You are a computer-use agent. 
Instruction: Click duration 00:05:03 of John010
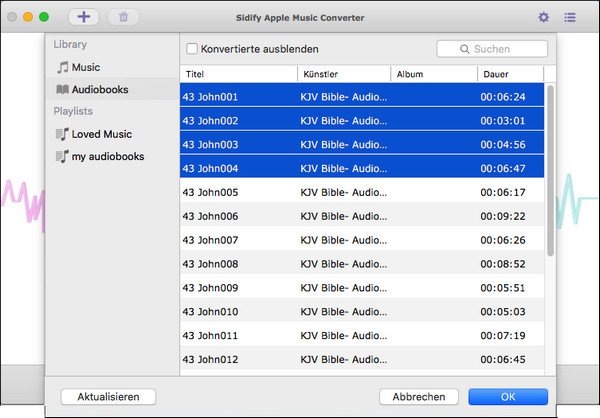(503, 312)
